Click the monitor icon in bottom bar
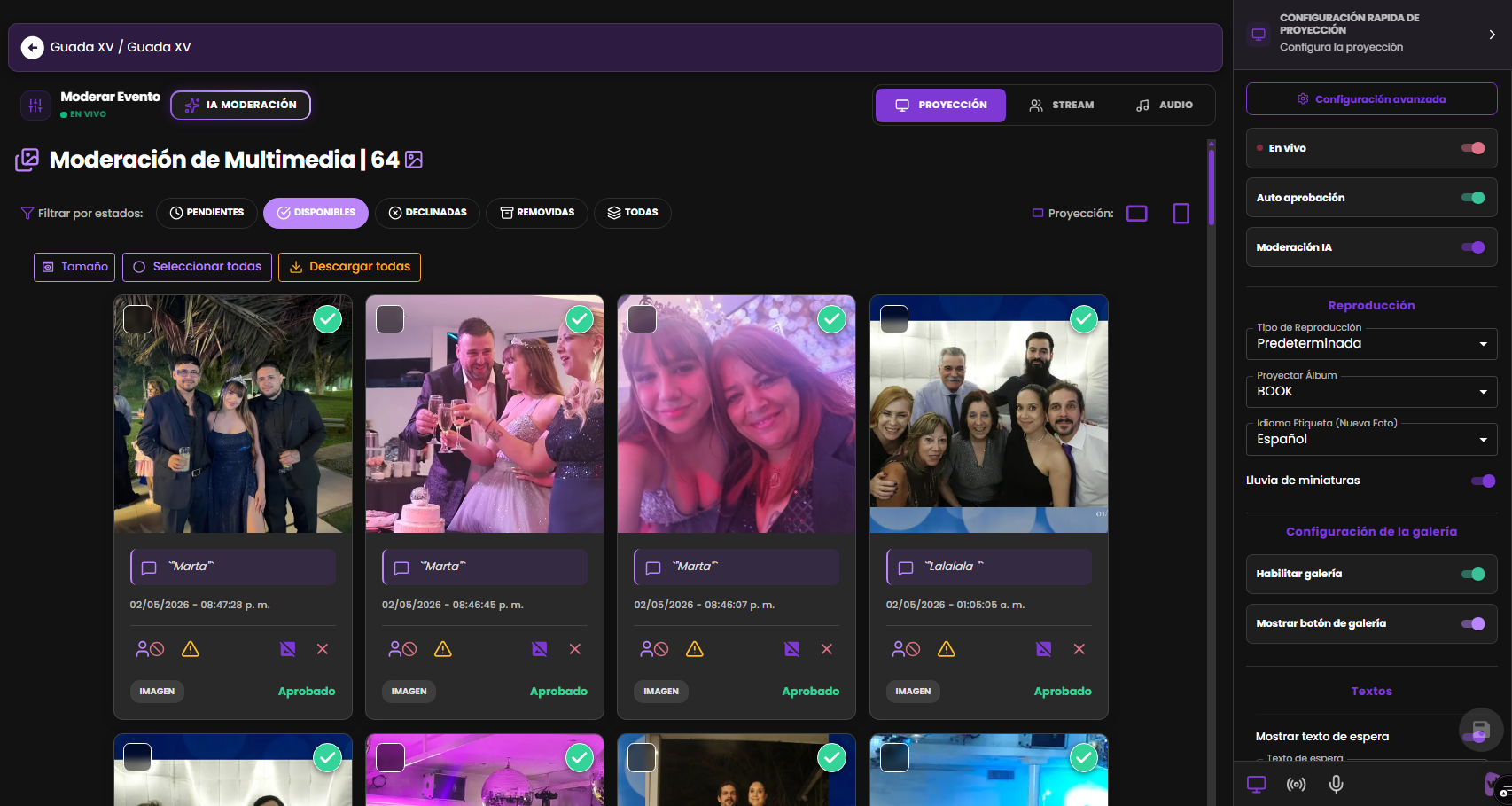Image resolution: width=1512 pixels, height=806 pixels. click(x=1257, y=785)
